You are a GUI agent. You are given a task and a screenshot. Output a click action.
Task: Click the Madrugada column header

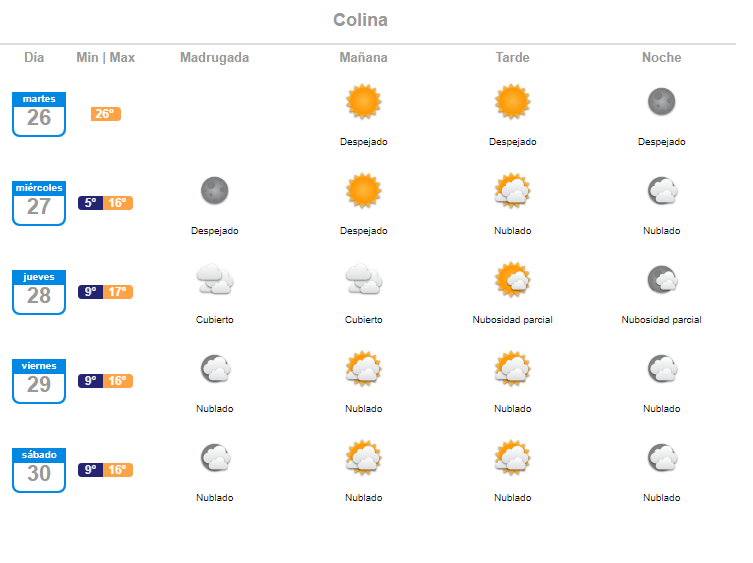coord(214,58)
